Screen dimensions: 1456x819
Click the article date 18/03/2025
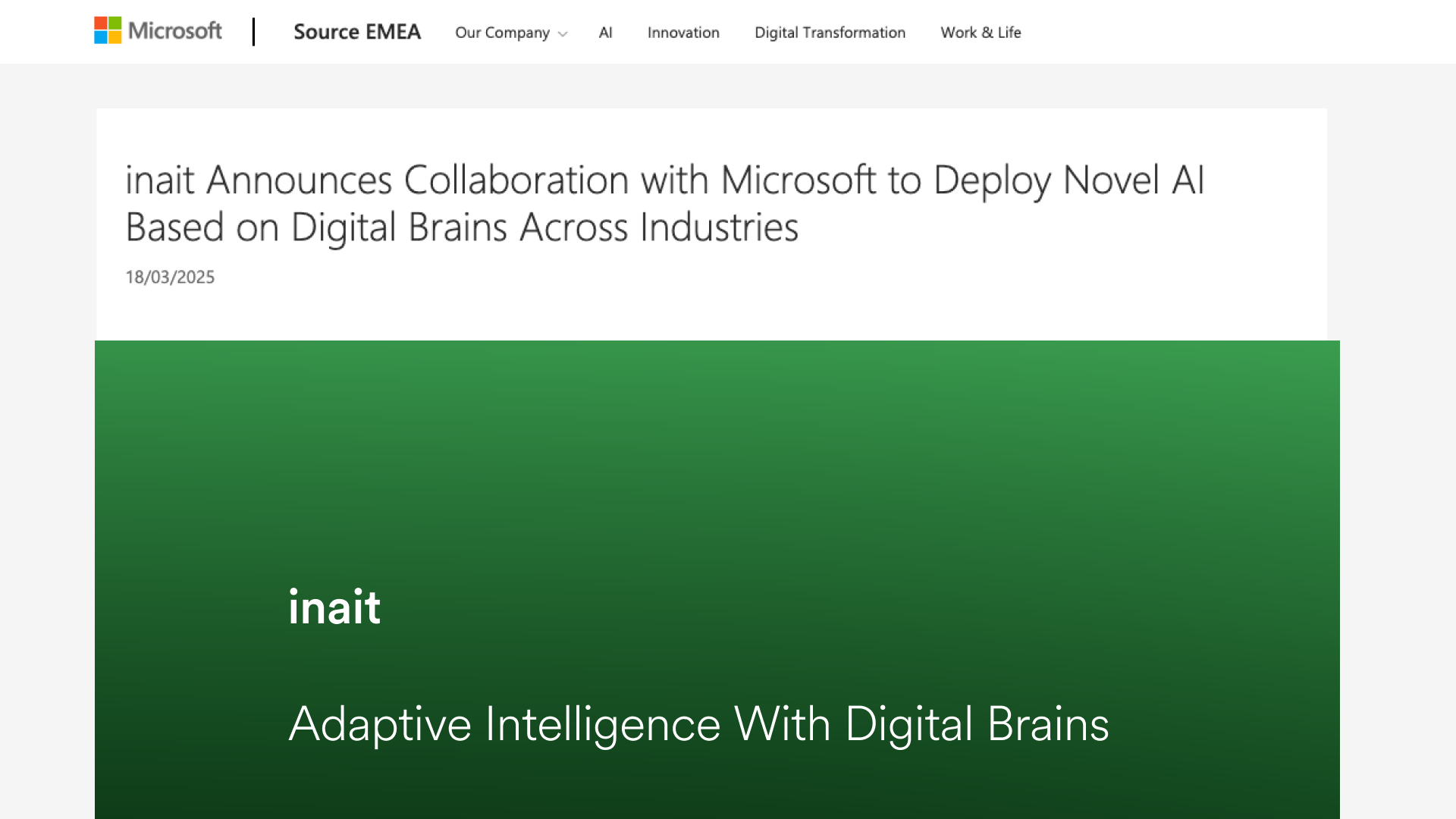tap(170, 277)
